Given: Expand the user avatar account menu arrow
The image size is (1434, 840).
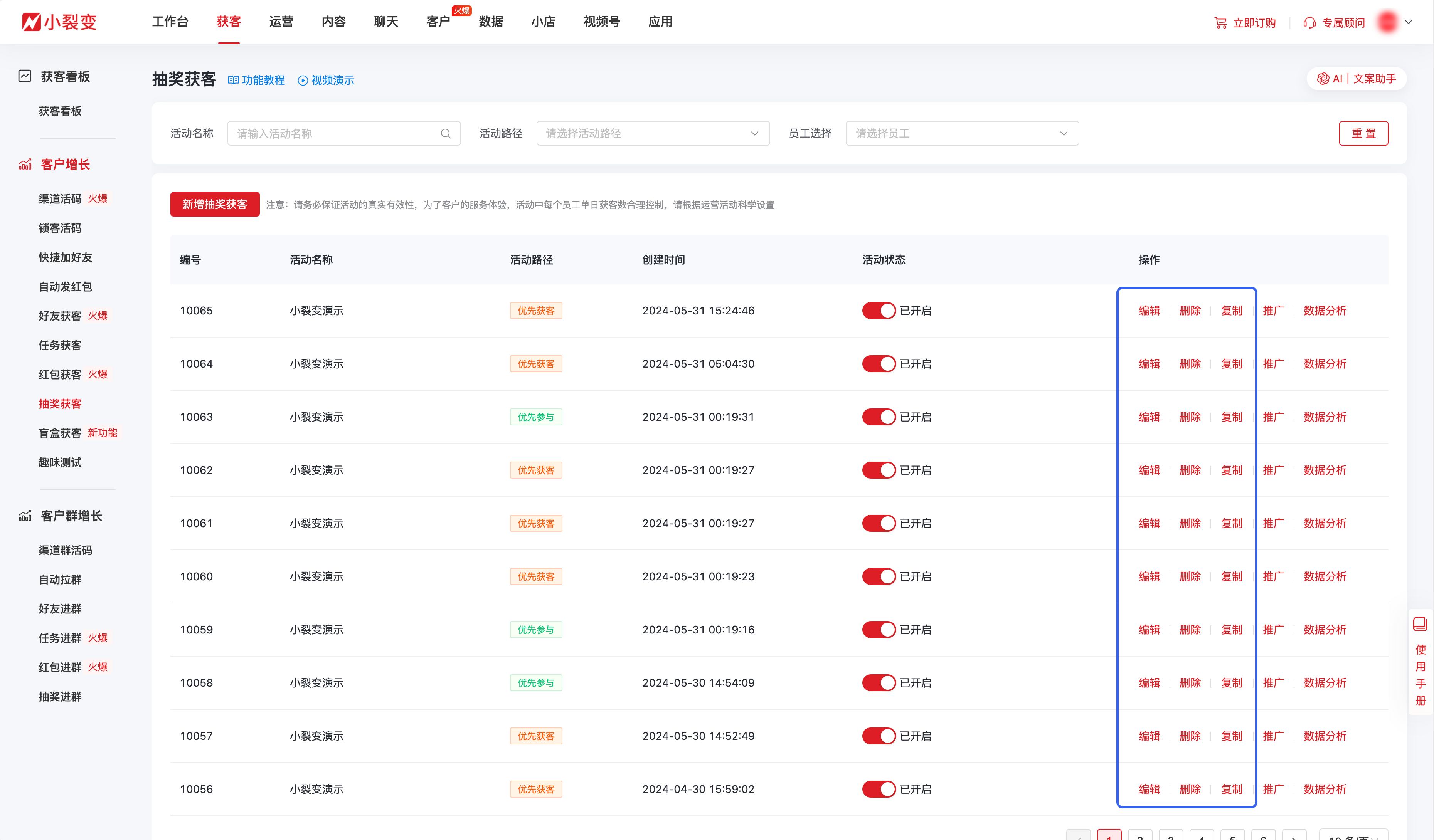Looking at the screenshot, I should 1409,22.
